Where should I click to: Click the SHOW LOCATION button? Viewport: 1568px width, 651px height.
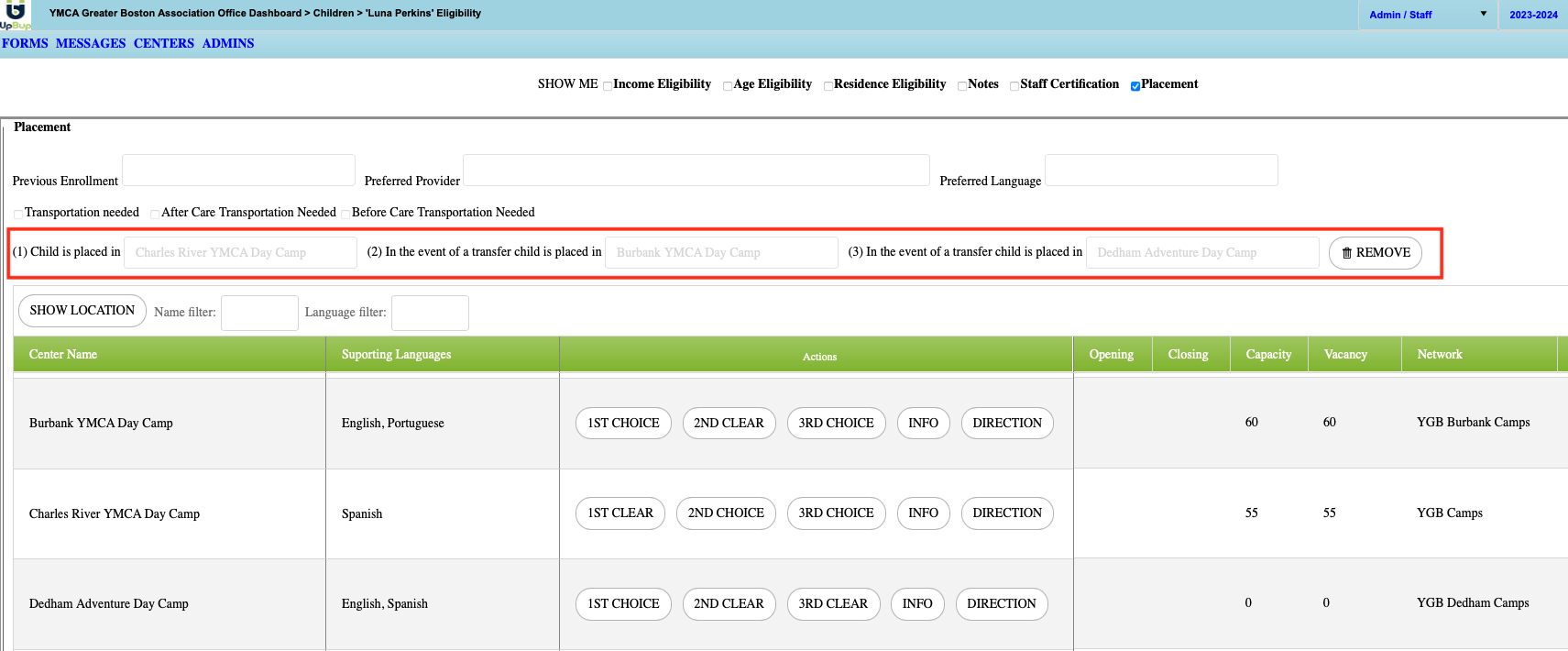click(82, 311)
